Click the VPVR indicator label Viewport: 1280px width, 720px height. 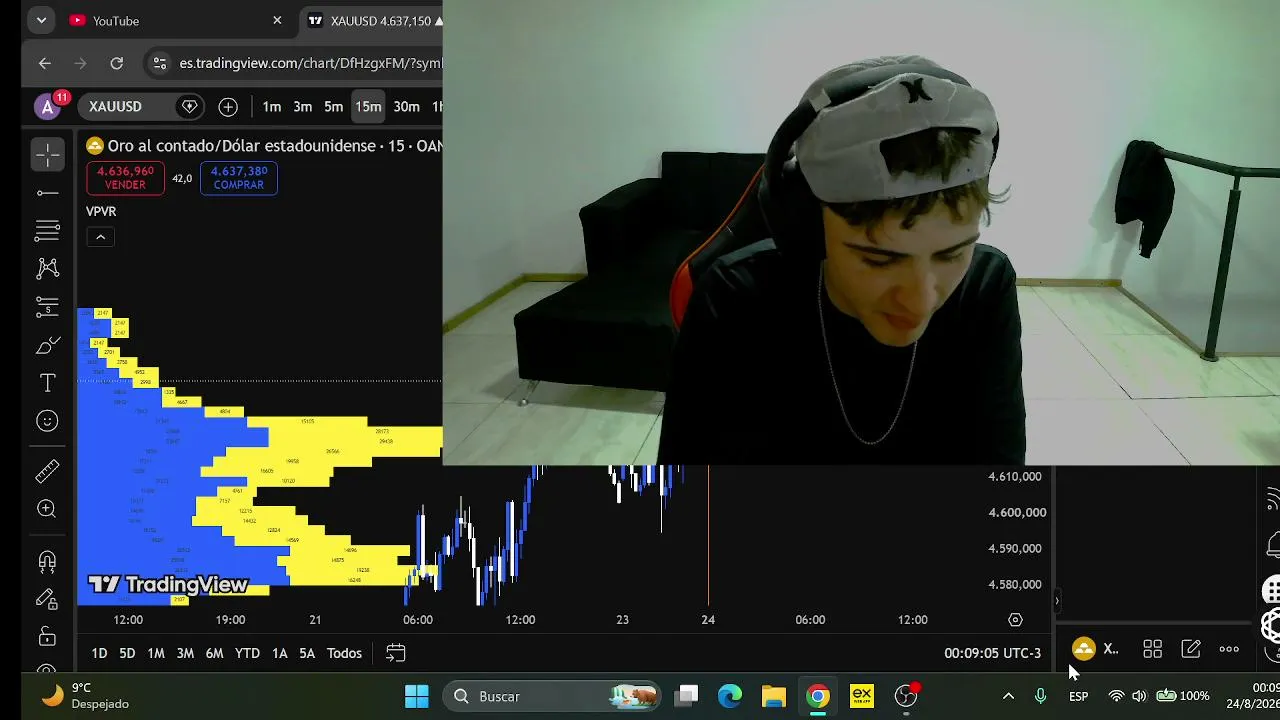pos(101,211)
